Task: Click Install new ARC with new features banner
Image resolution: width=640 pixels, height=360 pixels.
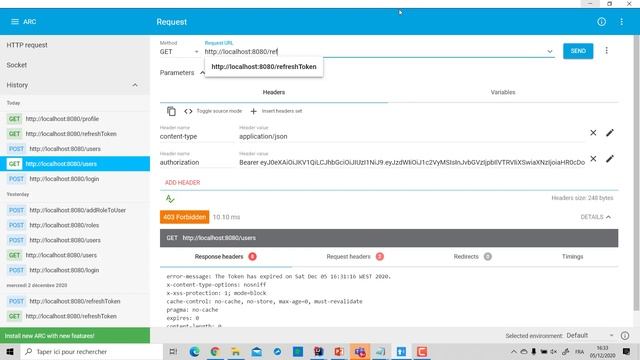Action: coord(75,336)
